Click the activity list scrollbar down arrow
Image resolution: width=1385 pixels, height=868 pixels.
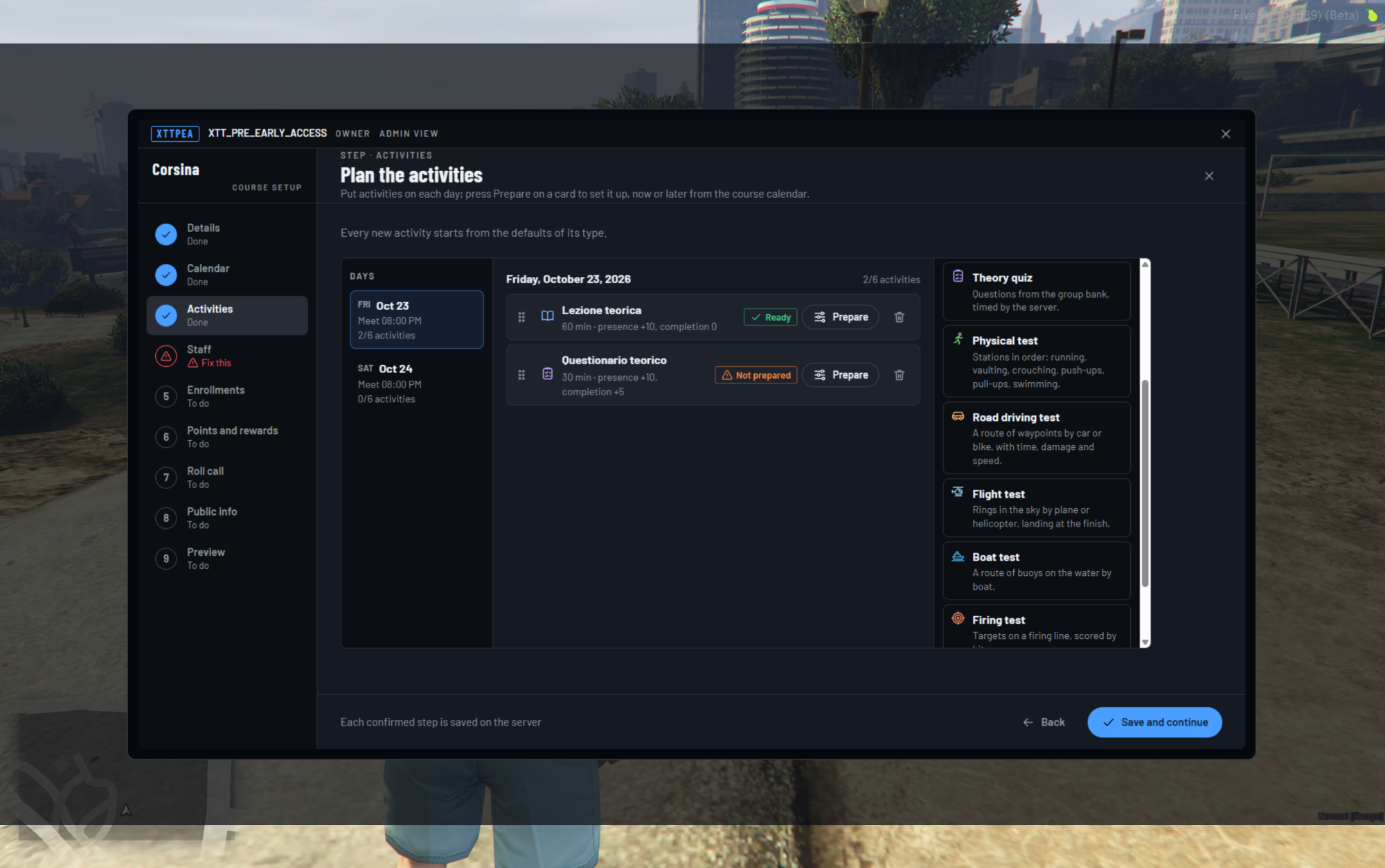(1145, 642)
